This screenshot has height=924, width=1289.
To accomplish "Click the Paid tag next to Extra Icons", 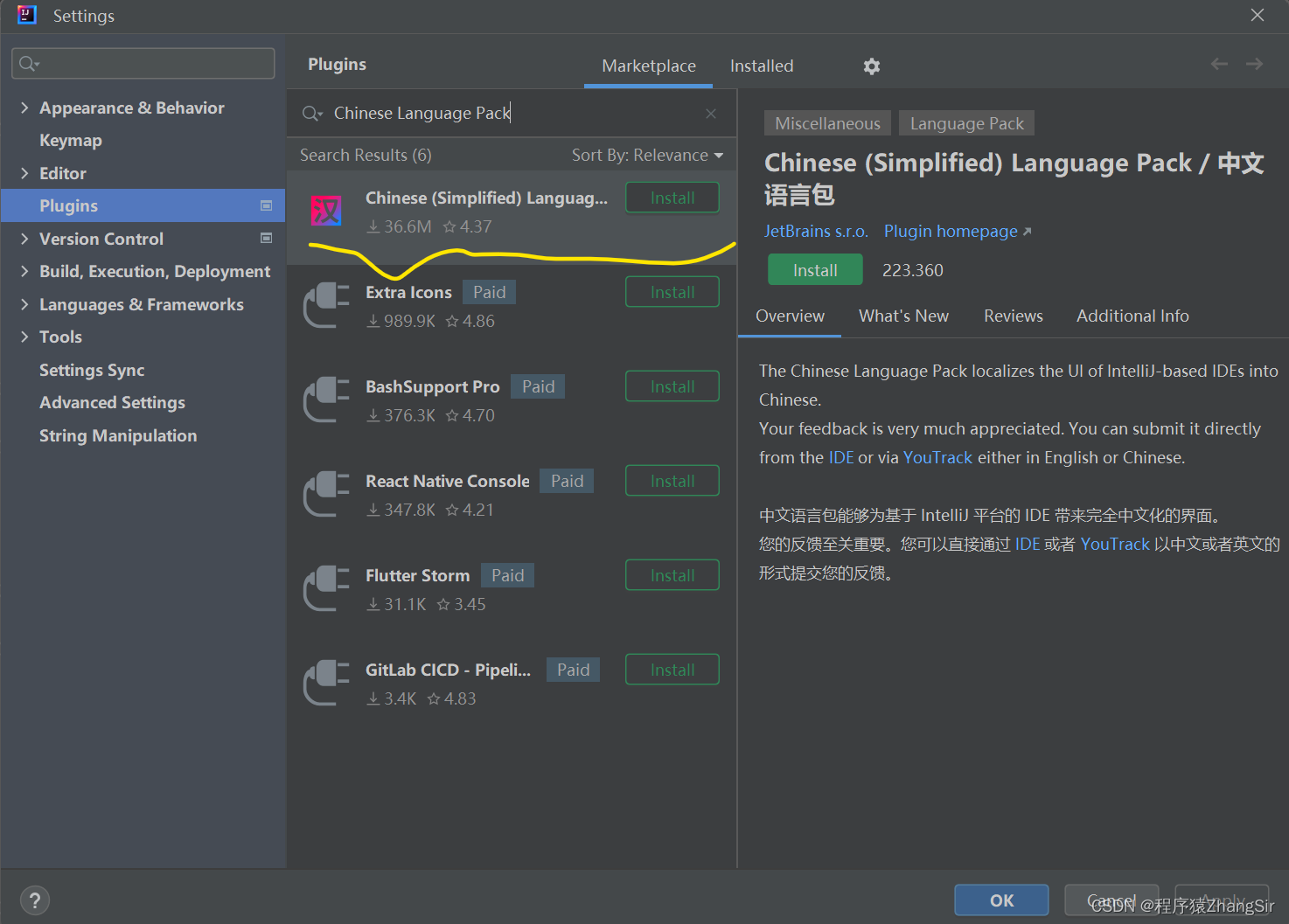I will (x=489, y=292).
